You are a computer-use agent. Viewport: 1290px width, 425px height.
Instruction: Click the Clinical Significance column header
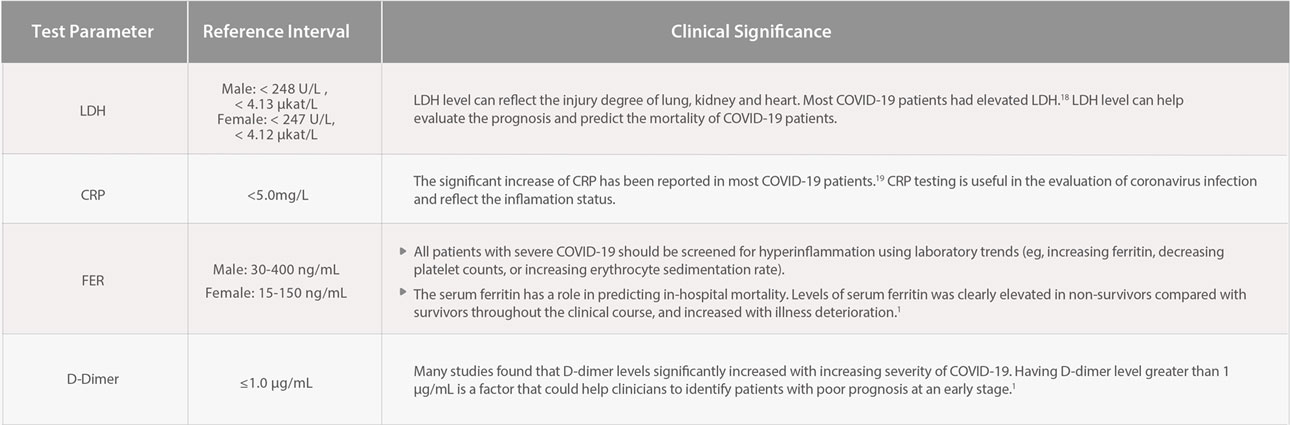coord(750,31)
